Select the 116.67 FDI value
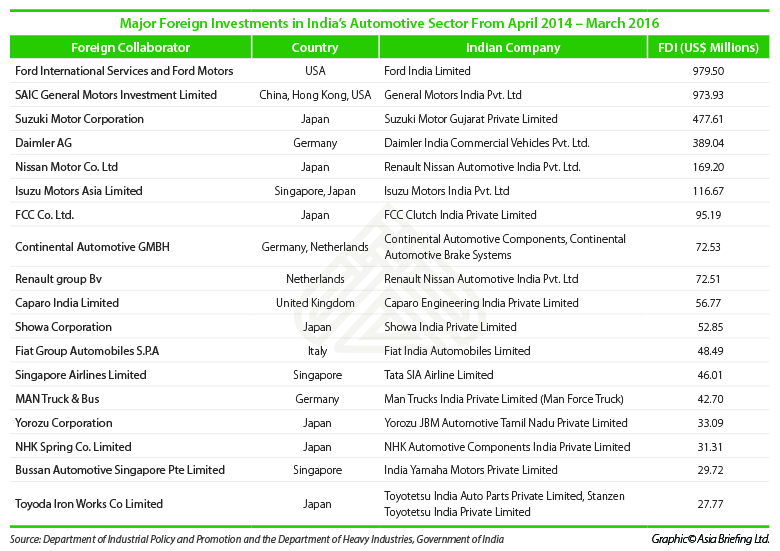 point(708,191)
